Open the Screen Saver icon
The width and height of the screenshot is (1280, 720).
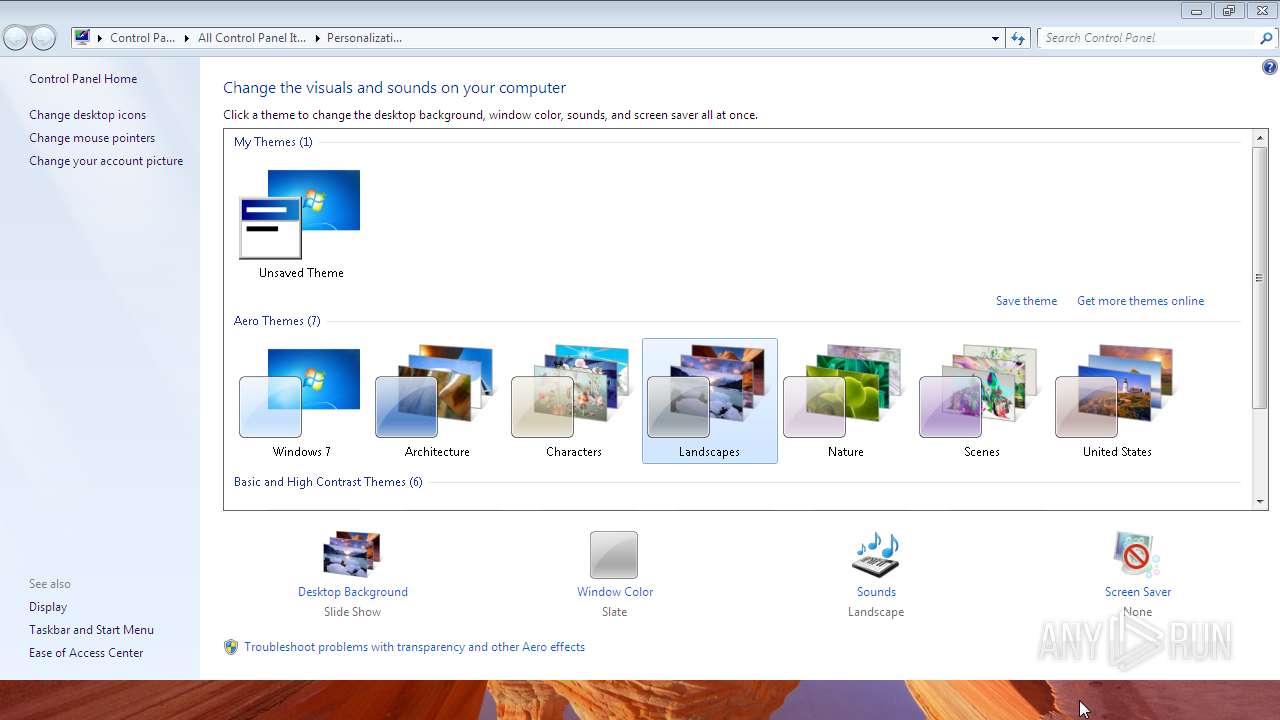[1137, 554]
